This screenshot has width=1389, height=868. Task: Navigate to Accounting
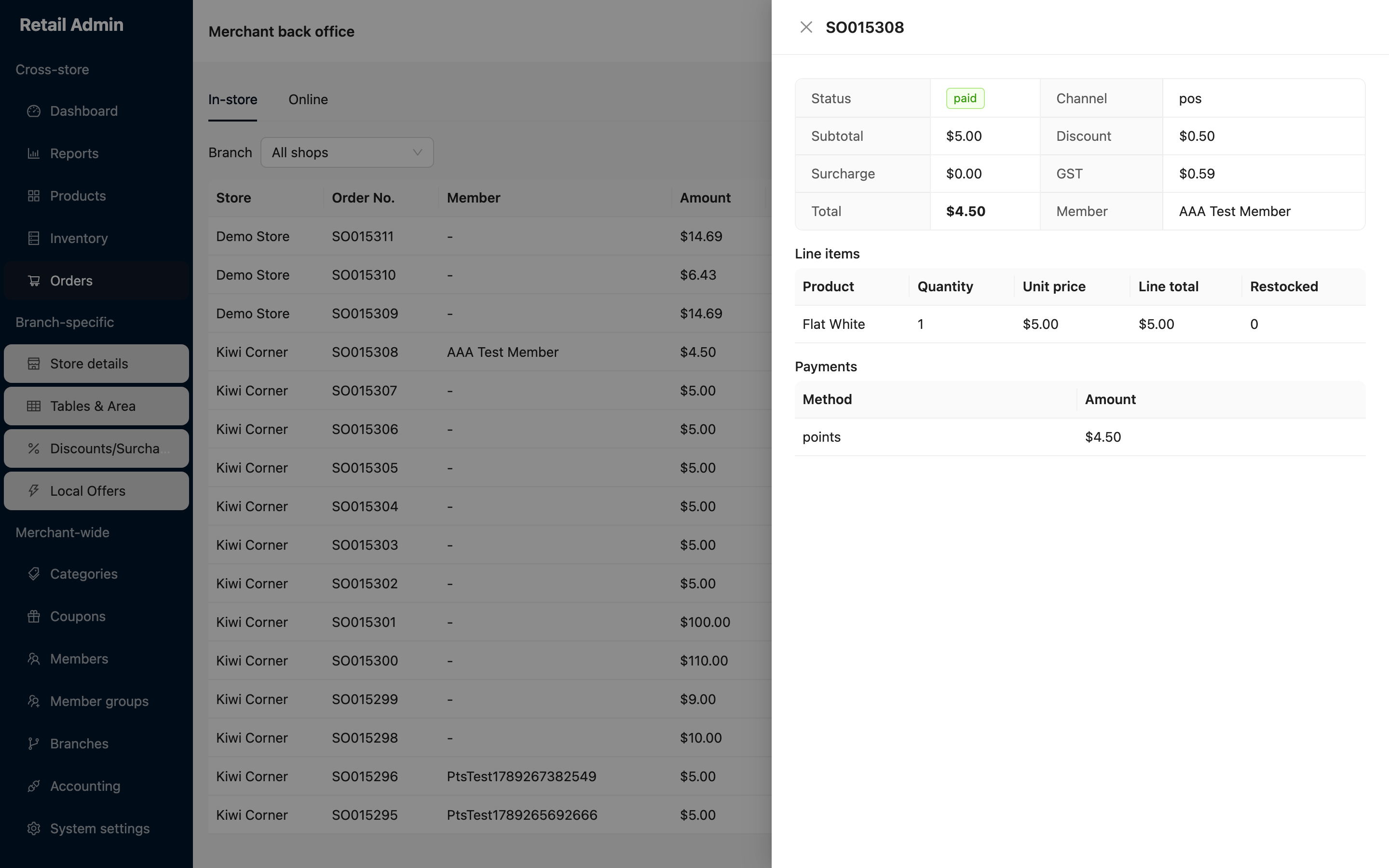[x=96, y=786]
